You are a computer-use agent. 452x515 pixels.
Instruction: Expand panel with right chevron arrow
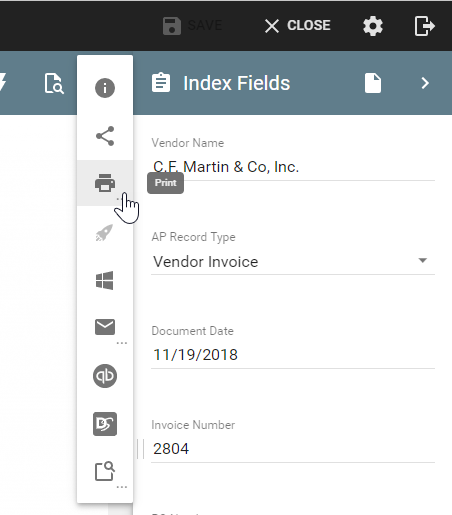[x=425, y=83]
